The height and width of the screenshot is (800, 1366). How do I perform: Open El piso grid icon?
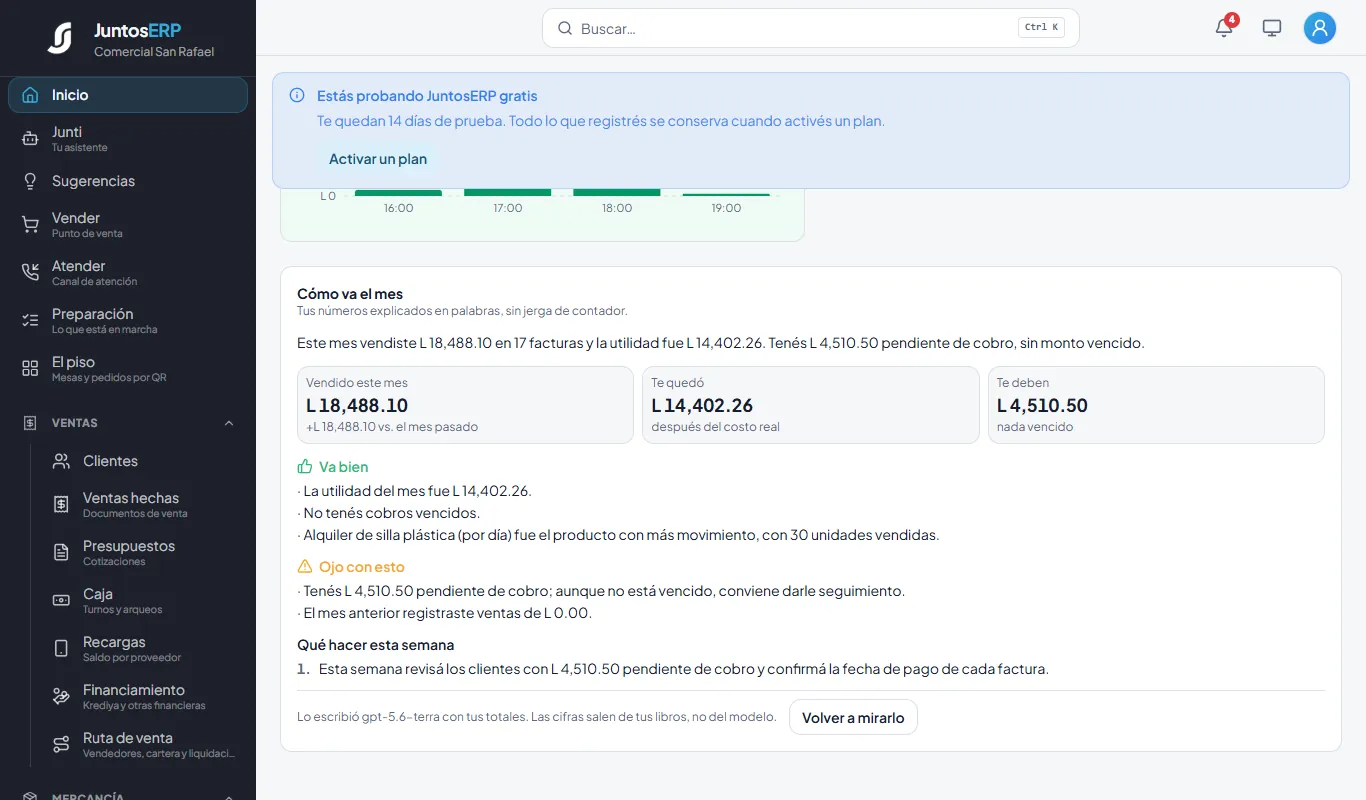pos(30,369)
